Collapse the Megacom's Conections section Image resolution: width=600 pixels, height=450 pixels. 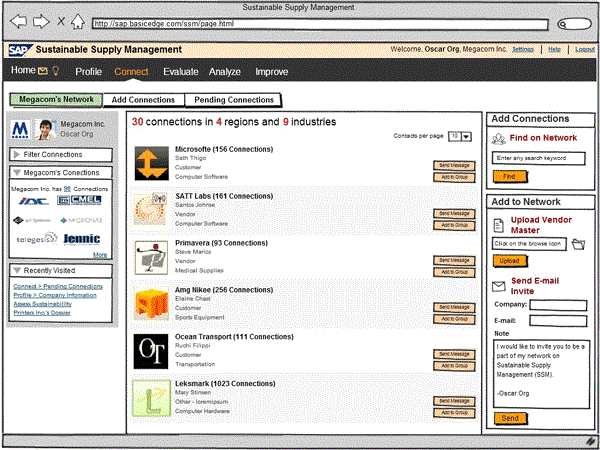tap(61, 173)
